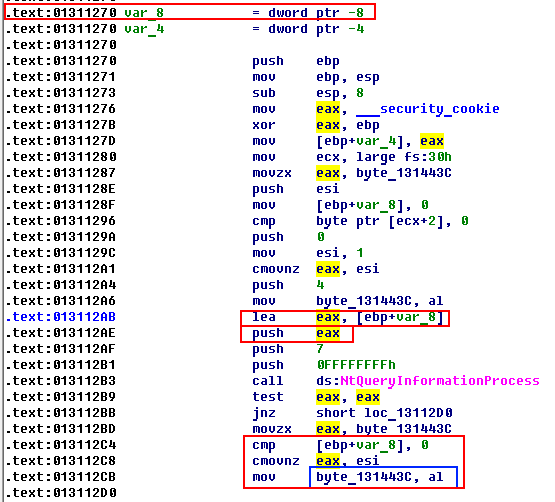Select [ebp+var_8] operand of lea instruction
The width and height of the screenshot is (555, 502).
(x=400, y=317)
